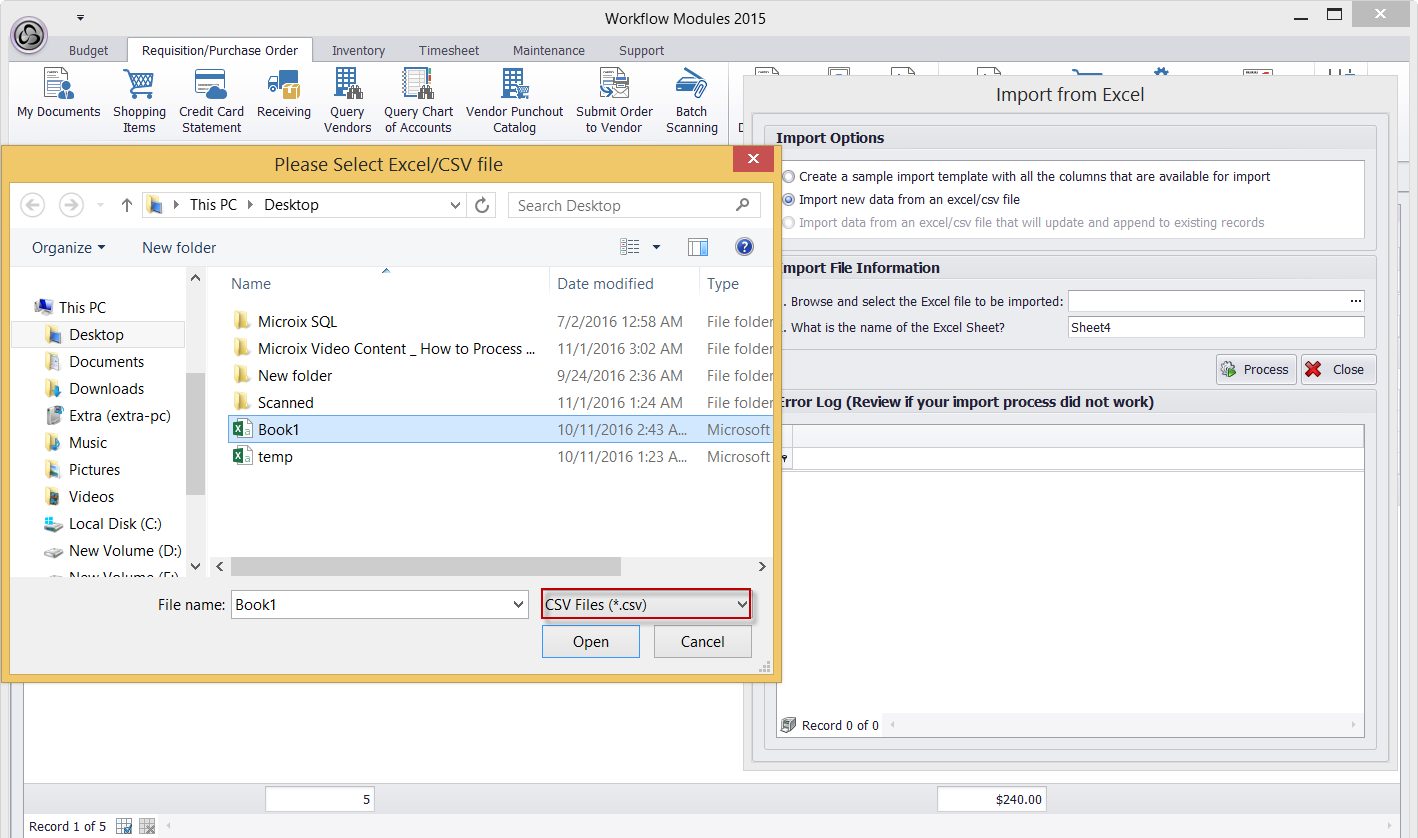Switch to the Timesheet tab
Image resolution: width=1418 pixels, height=838 pixels.
click(449, 50)
